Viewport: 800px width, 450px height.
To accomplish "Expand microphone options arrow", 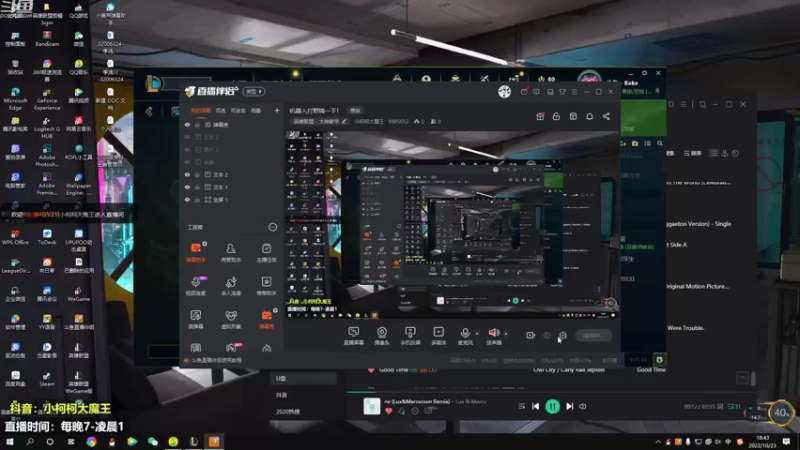I will pyautogui.click(x=477, y=334).
